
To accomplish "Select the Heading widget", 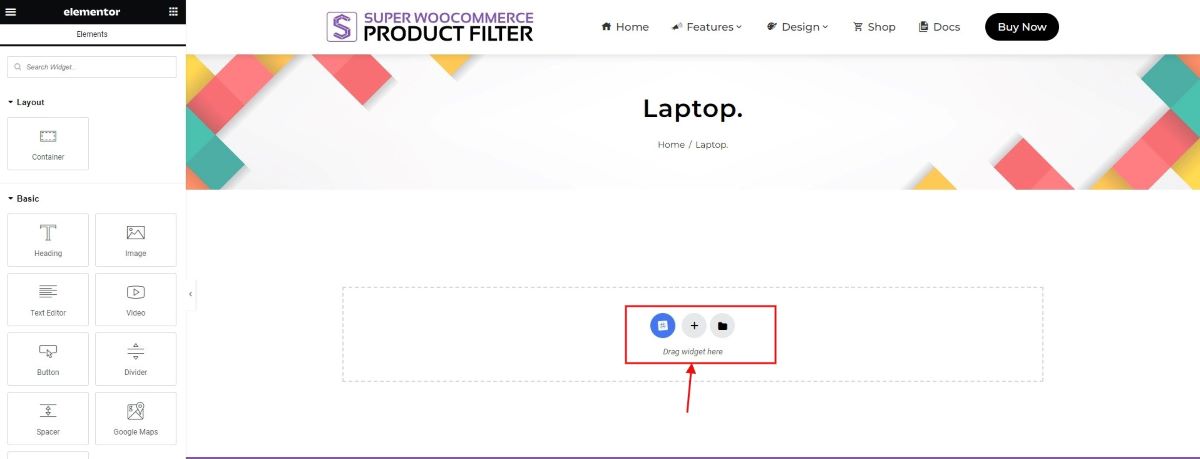I will pyautogui.click(x=48, y=240).
